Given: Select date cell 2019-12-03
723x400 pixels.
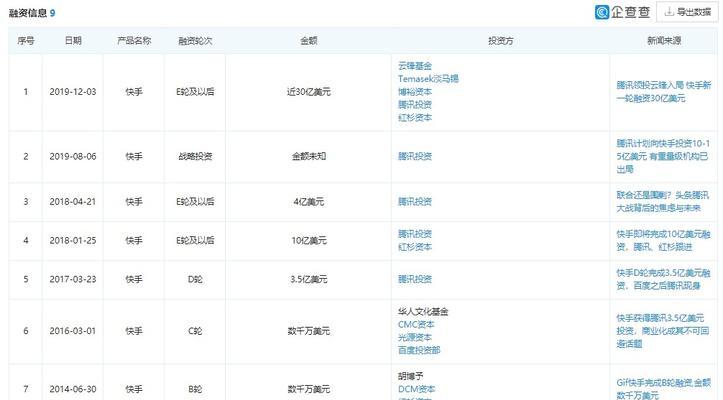Looking at the screenshot, I should click(x=73, y=92).
